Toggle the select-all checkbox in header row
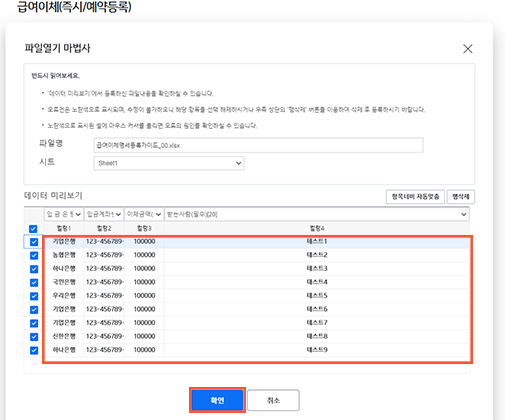The height and width of the screenshot is (420, 505). [x=33, y=229]
